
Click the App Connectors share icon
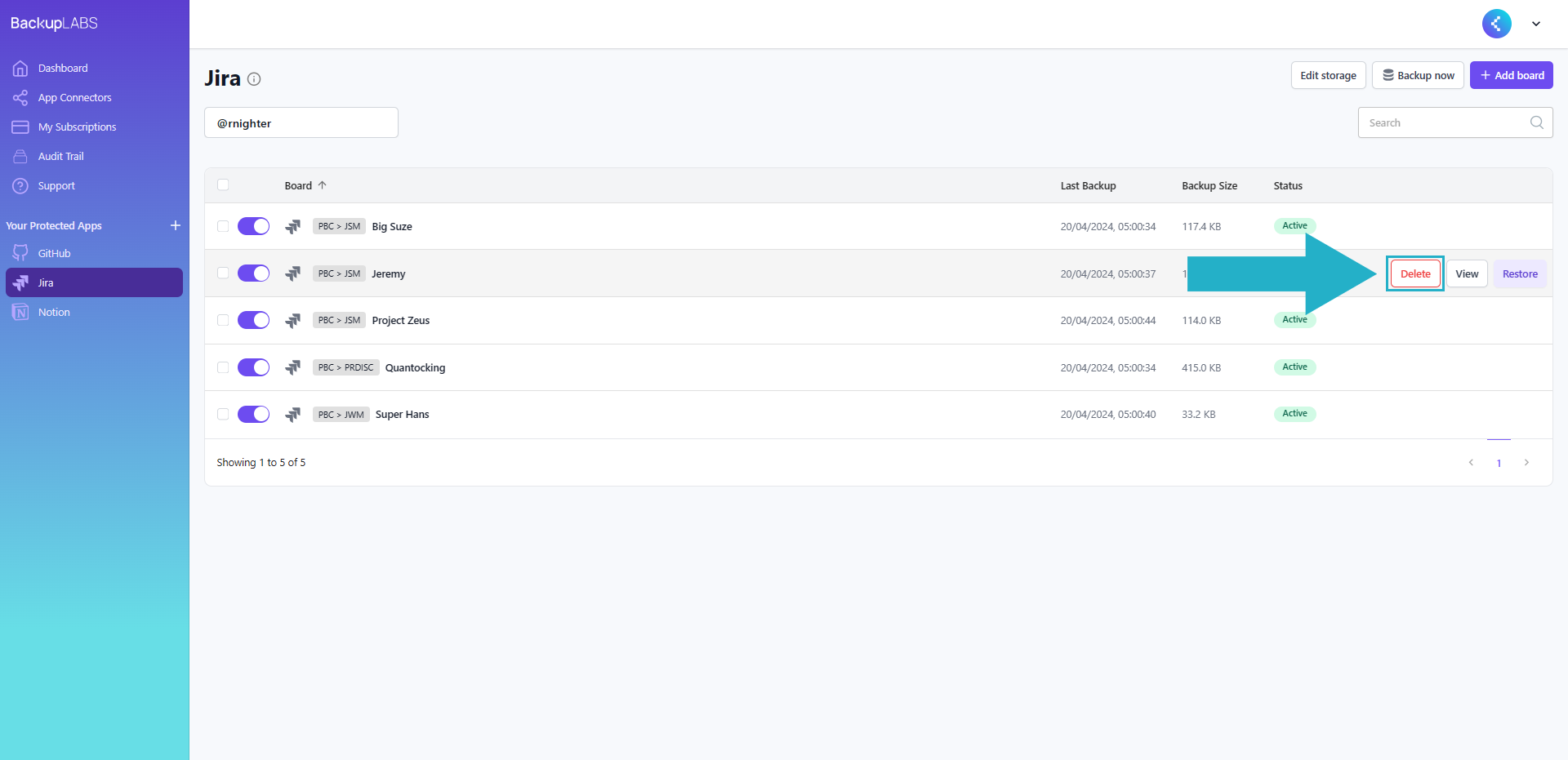(20, 98)
